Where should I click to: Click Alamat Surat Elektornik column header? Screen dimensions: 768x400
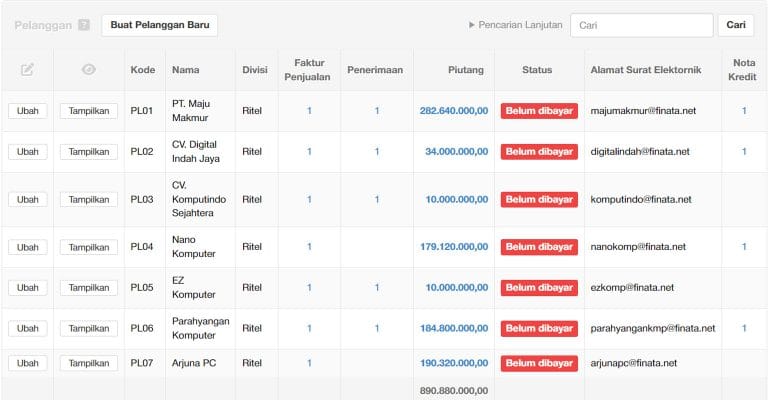point(646,70)
